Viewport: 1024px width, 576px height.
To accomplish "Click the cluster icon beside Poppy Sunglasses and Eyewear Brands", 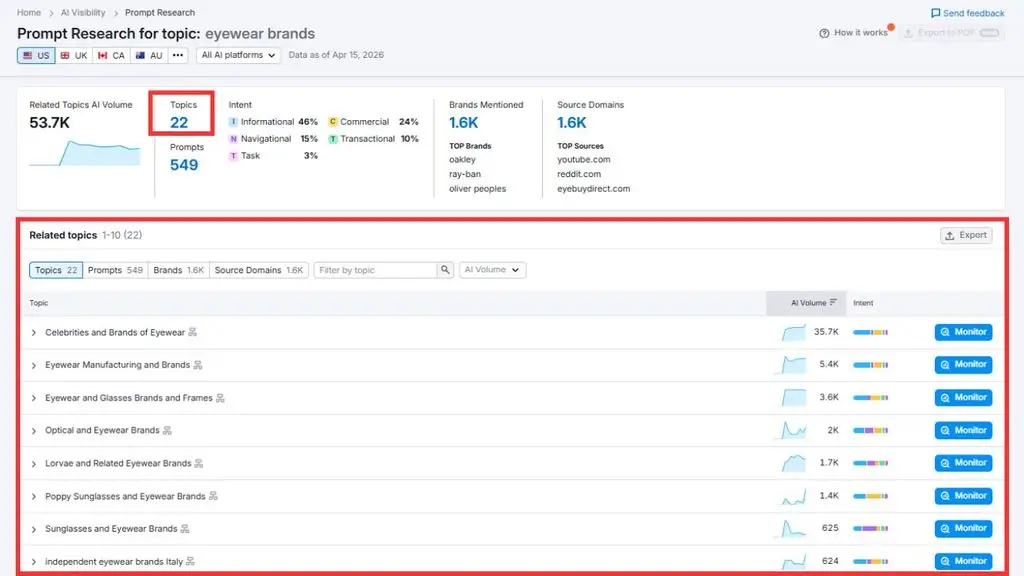I will coord(213,496).
